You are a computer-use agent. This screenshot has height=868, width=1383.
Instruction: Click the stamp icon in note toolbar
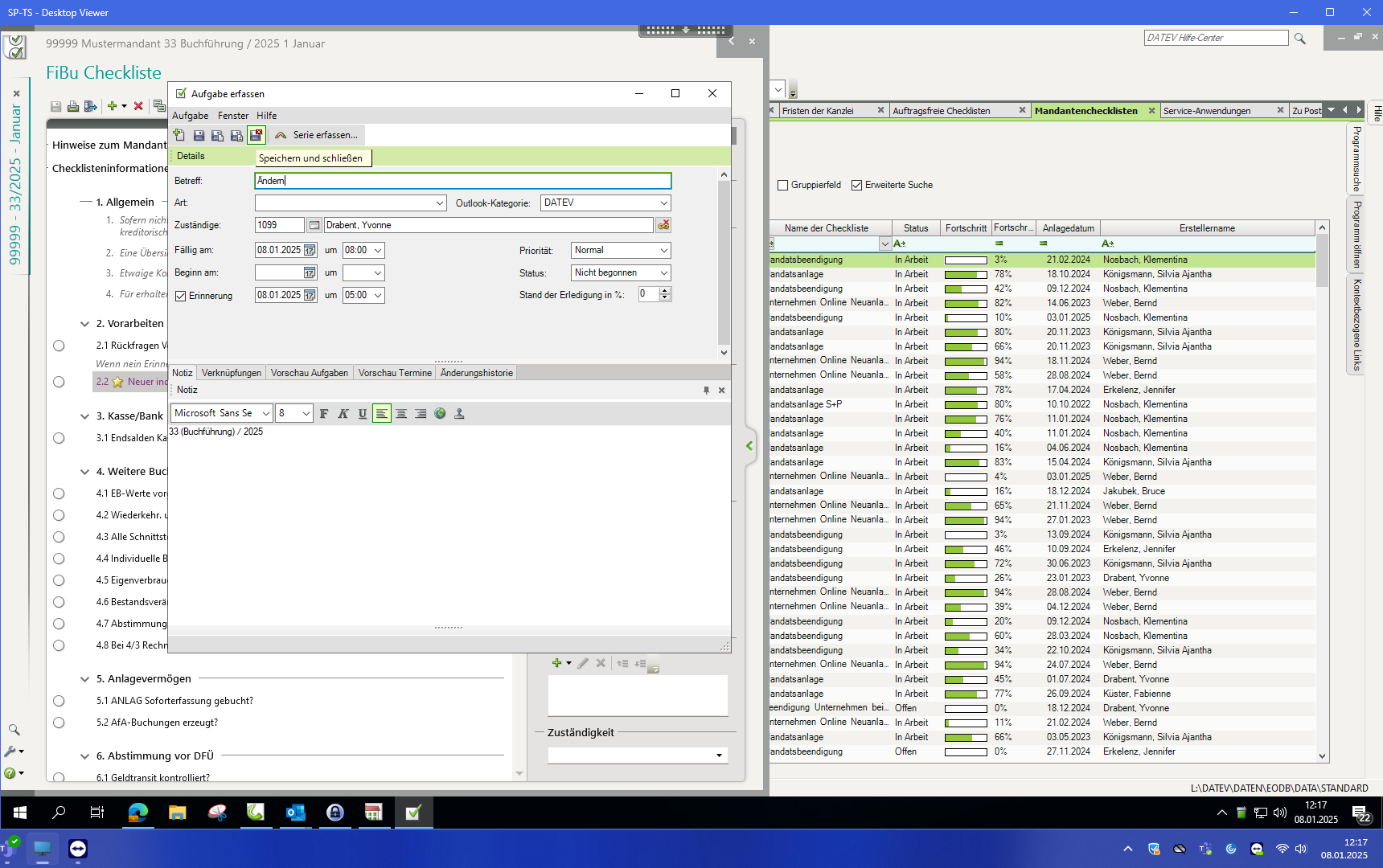pyautogui.click(x=459, y=414)
